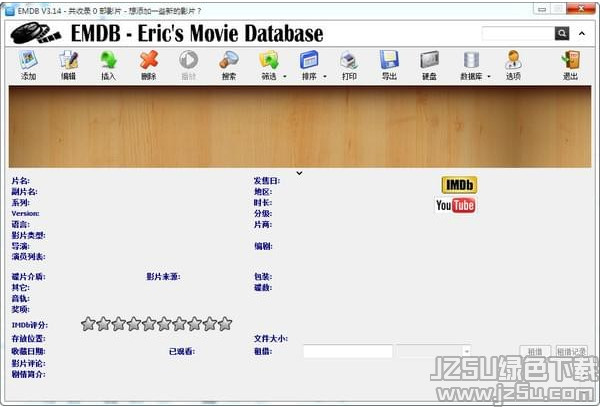Open the YouTube logo link
This screenshot has width=600, height=407.
click(456, 205)
